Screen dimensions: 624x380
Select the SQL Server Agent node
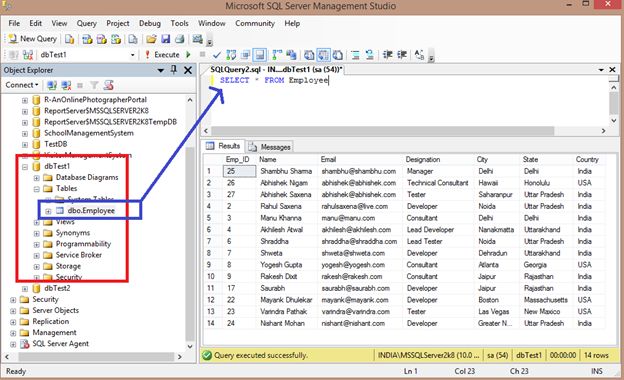(x=60, y=344)
